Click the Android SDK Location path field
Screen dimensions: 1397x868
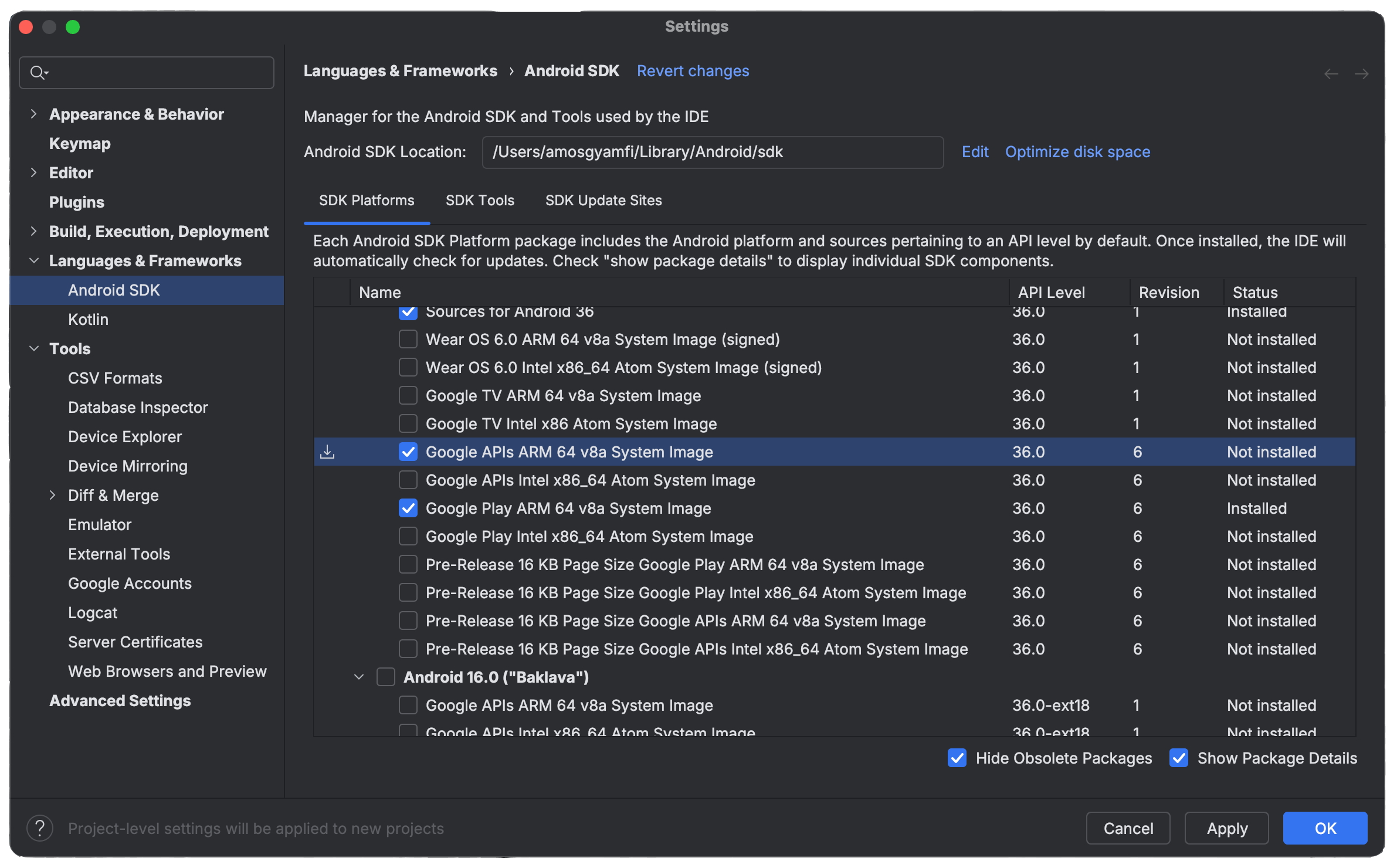click(713, 152)
